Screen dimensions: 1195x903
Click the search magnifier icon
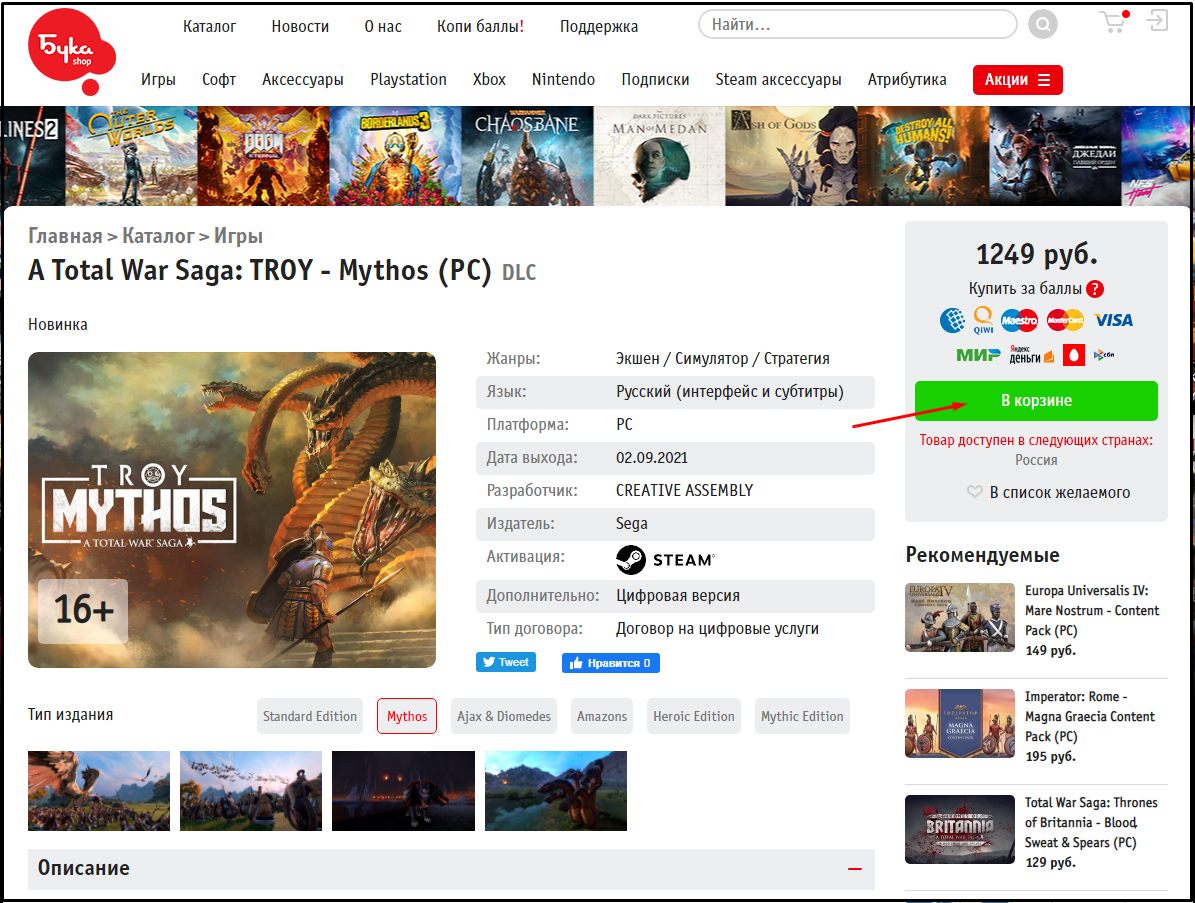tap(1043, 24)
